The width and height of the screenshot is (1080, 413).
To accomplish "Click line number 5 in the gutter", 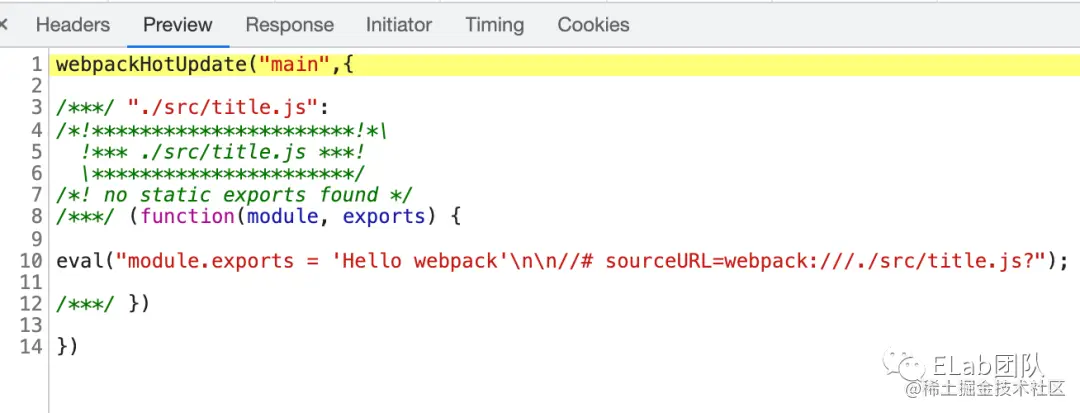I will coord(36,152).
